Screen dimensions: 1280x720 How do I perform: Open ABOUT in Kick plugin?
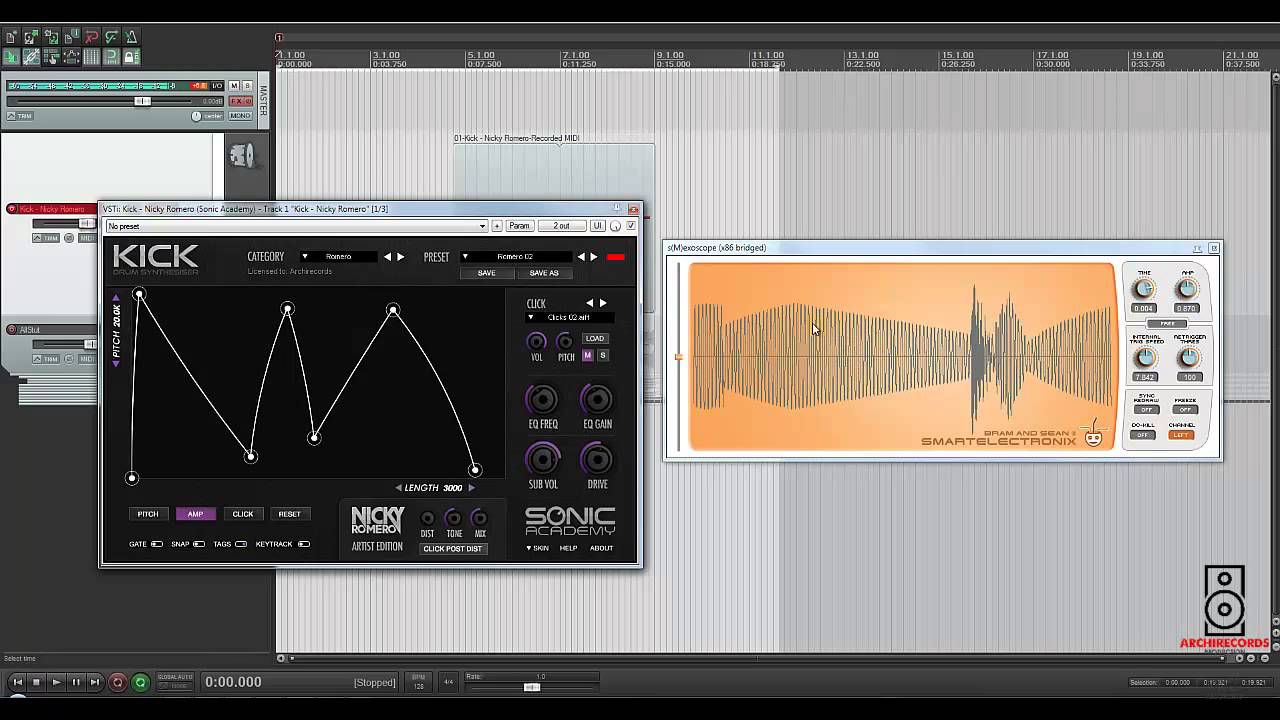[x=601, y=548]
